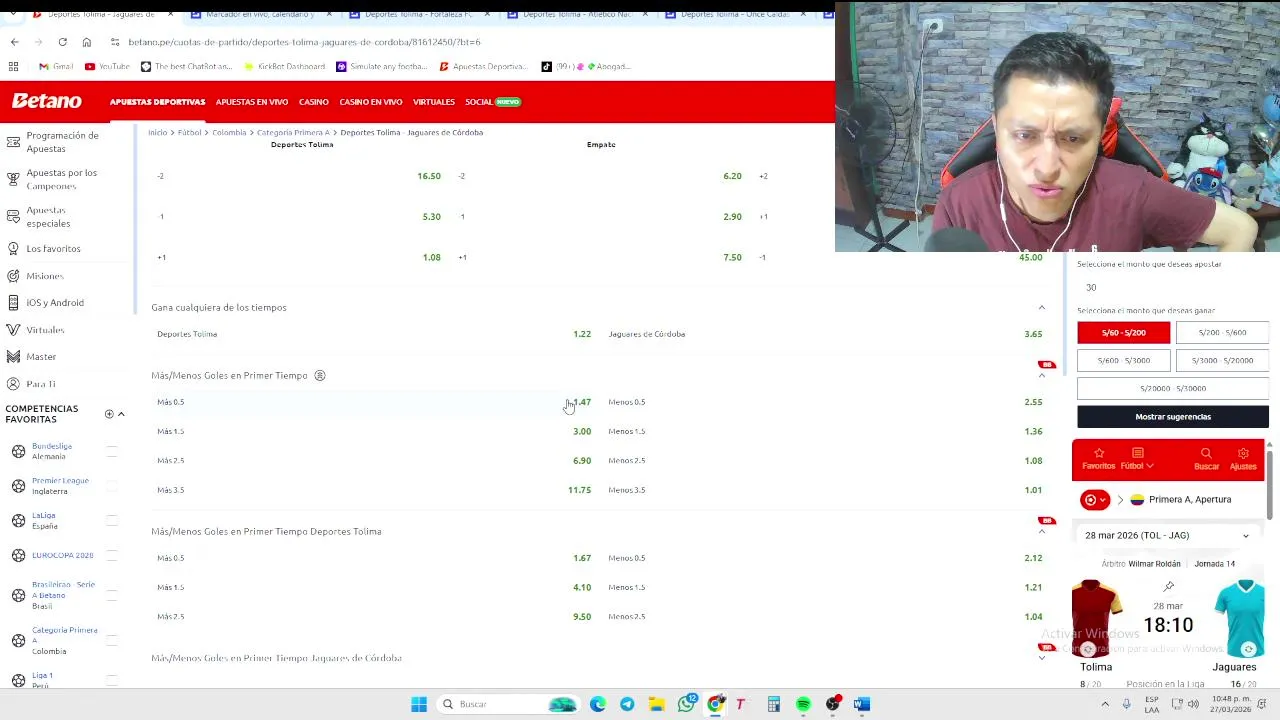Show hidden system tray icons

[1105, 704]
